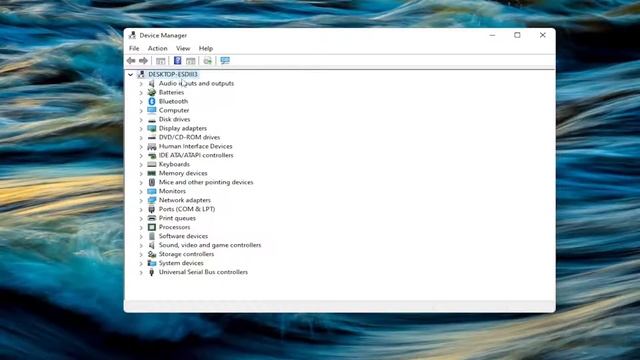Select the Human Interface Devices row

[196, 146]
